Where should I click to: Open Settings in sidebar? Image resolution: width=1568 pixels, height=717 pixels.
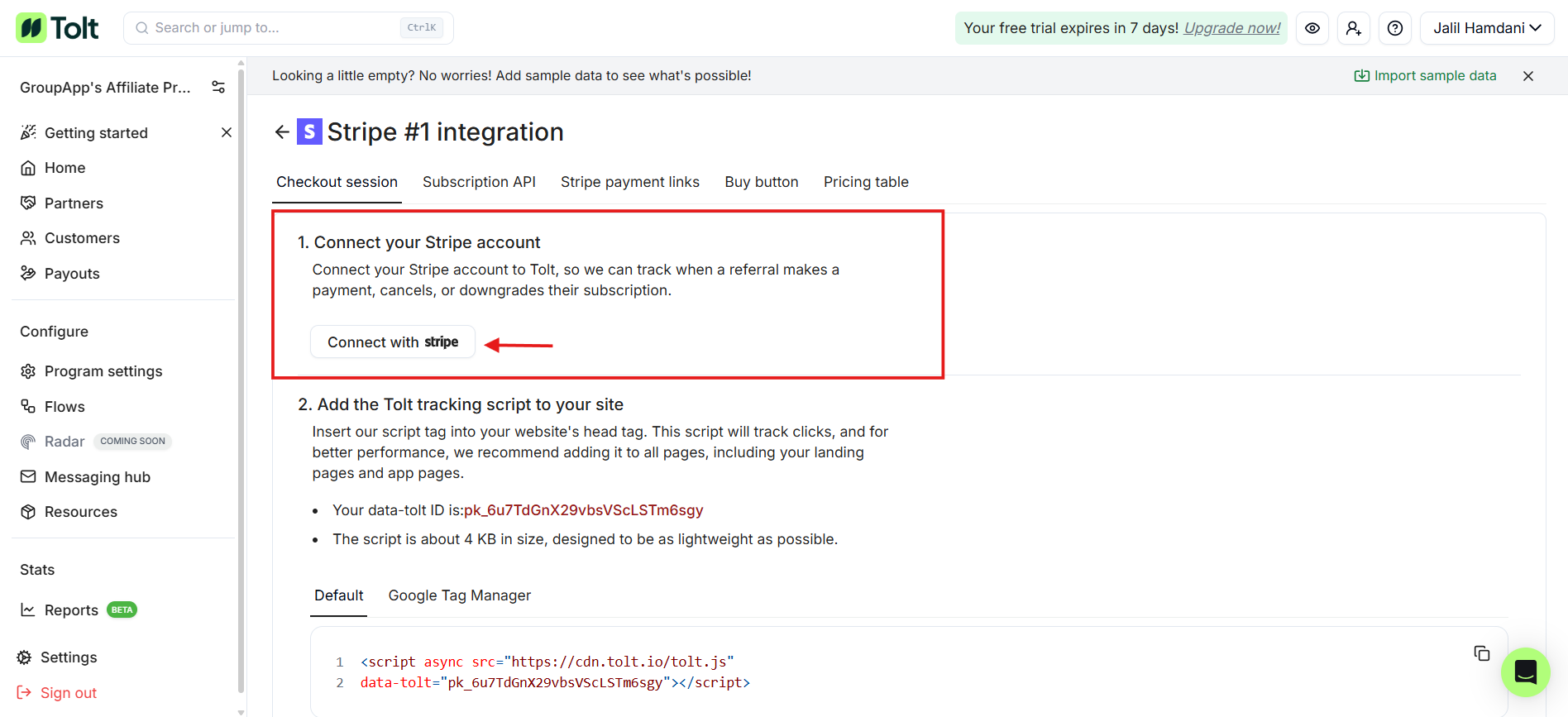tap(57, 657)
